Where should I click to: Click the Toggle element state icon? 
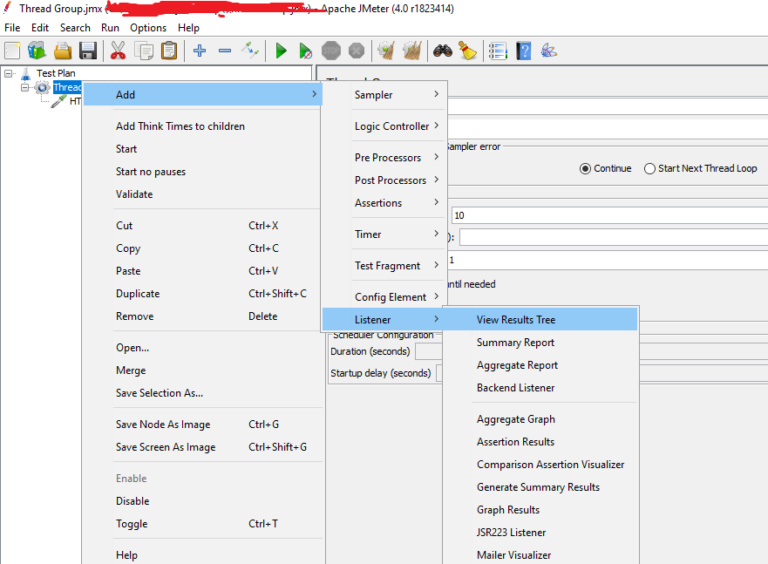250,50
